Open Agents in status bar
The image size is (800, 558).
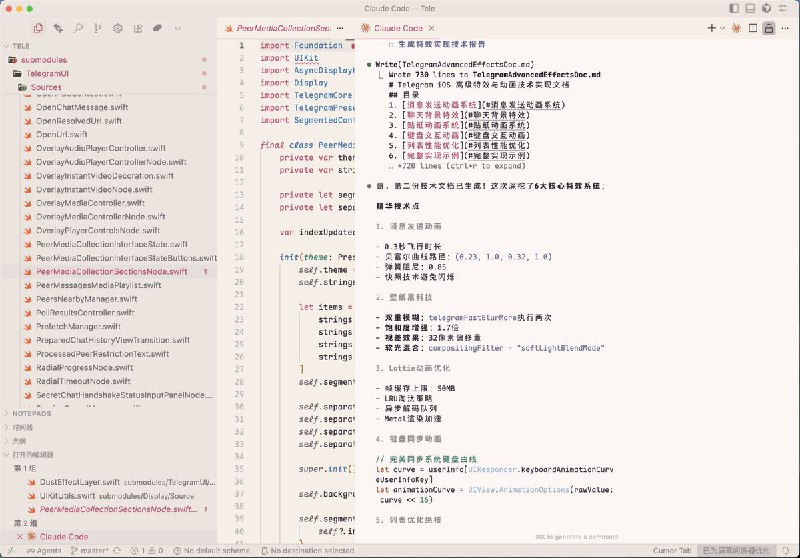point(44,551)
